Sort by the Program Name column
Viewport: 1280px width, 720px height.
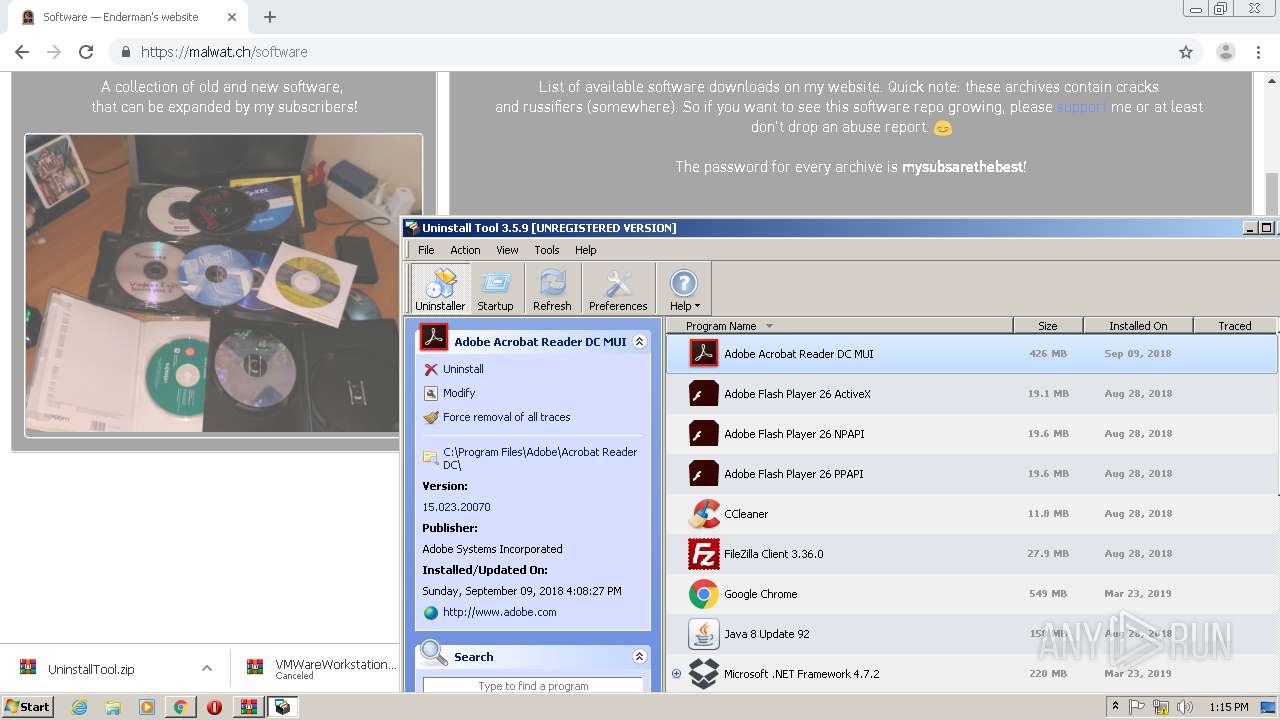coord(840,326)
